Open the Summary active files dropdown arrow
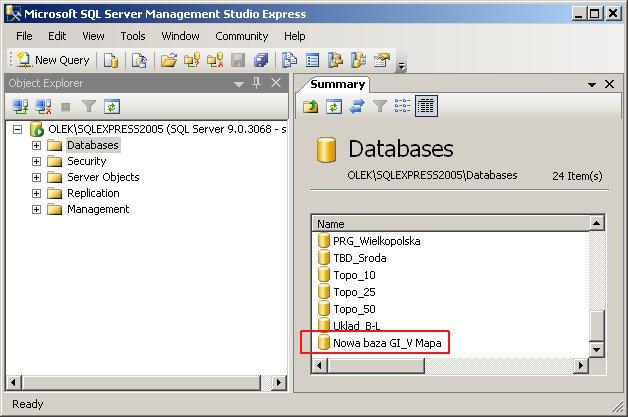The width and height of the screenshot is (628, 417). pos(592,85)
